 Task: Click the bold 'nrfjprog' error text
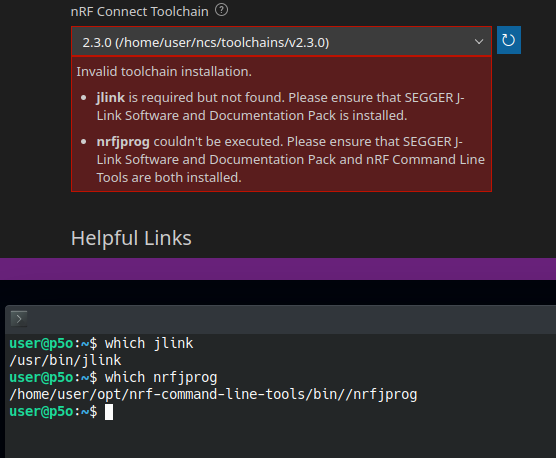pyautogui.click(x=123, y=142)
